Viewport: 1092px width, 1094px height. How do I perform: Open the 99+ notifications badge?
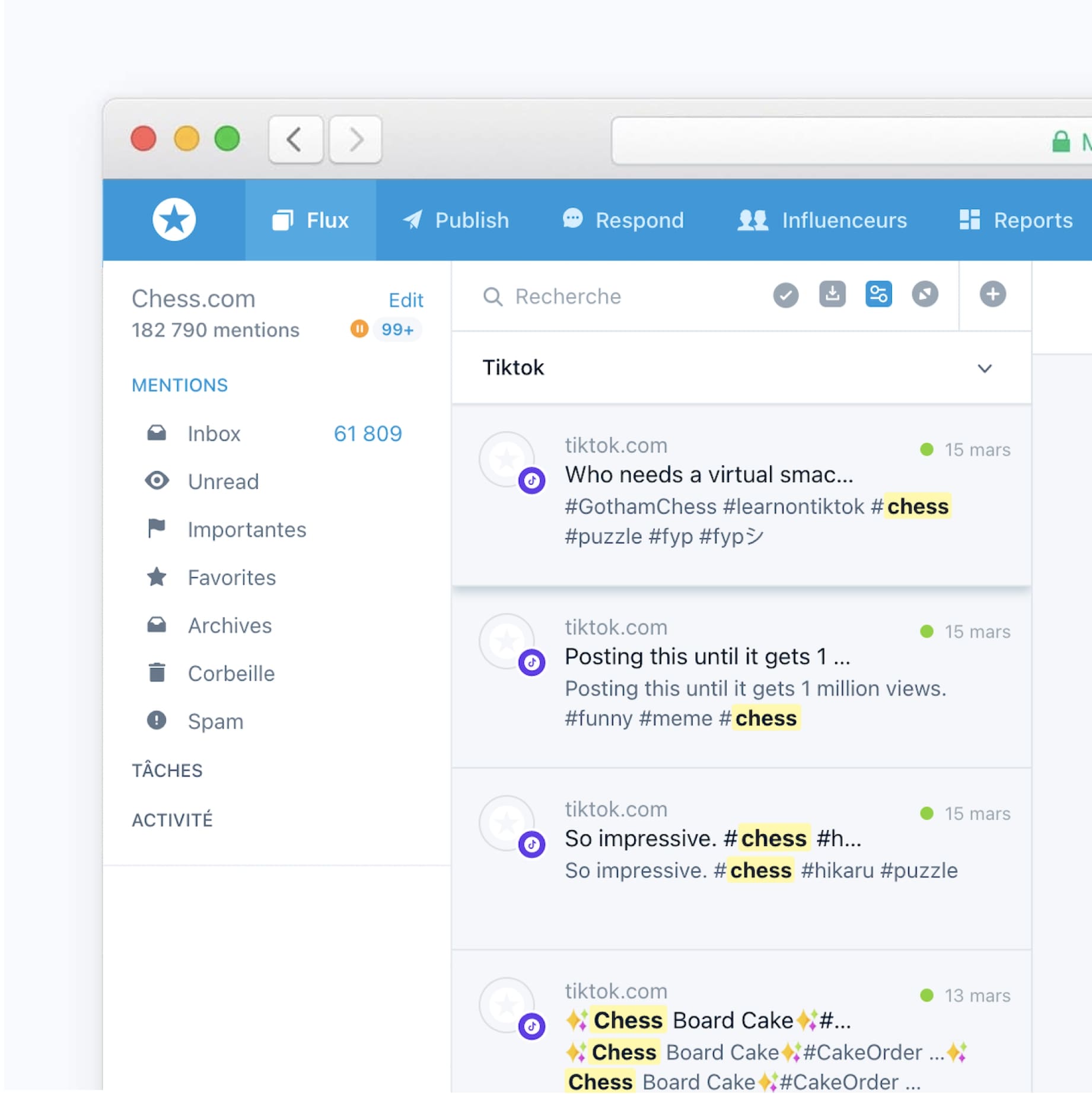(397, 329)
